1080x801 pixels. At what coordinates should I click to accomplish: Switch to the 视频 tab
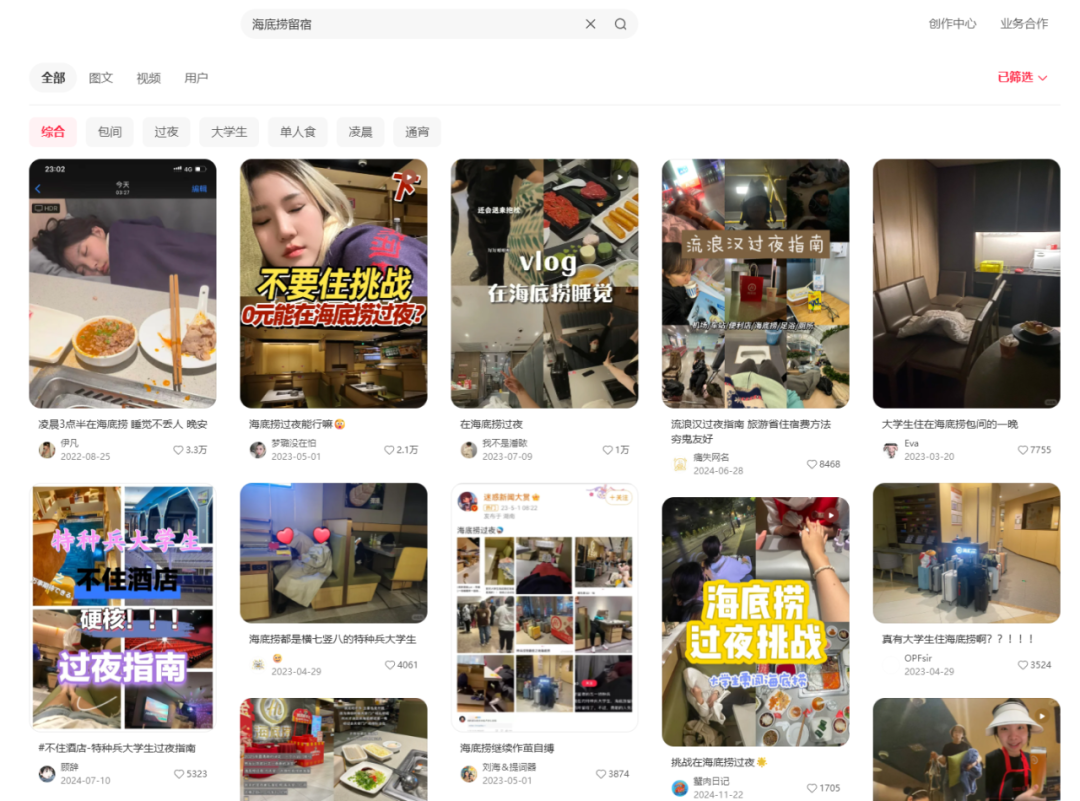tap(148, 78)
